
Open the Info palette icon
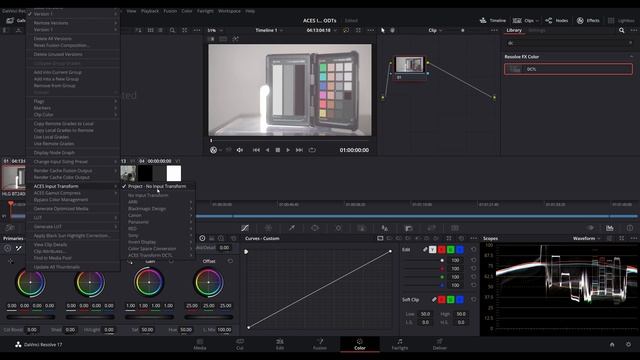[630, 228]
